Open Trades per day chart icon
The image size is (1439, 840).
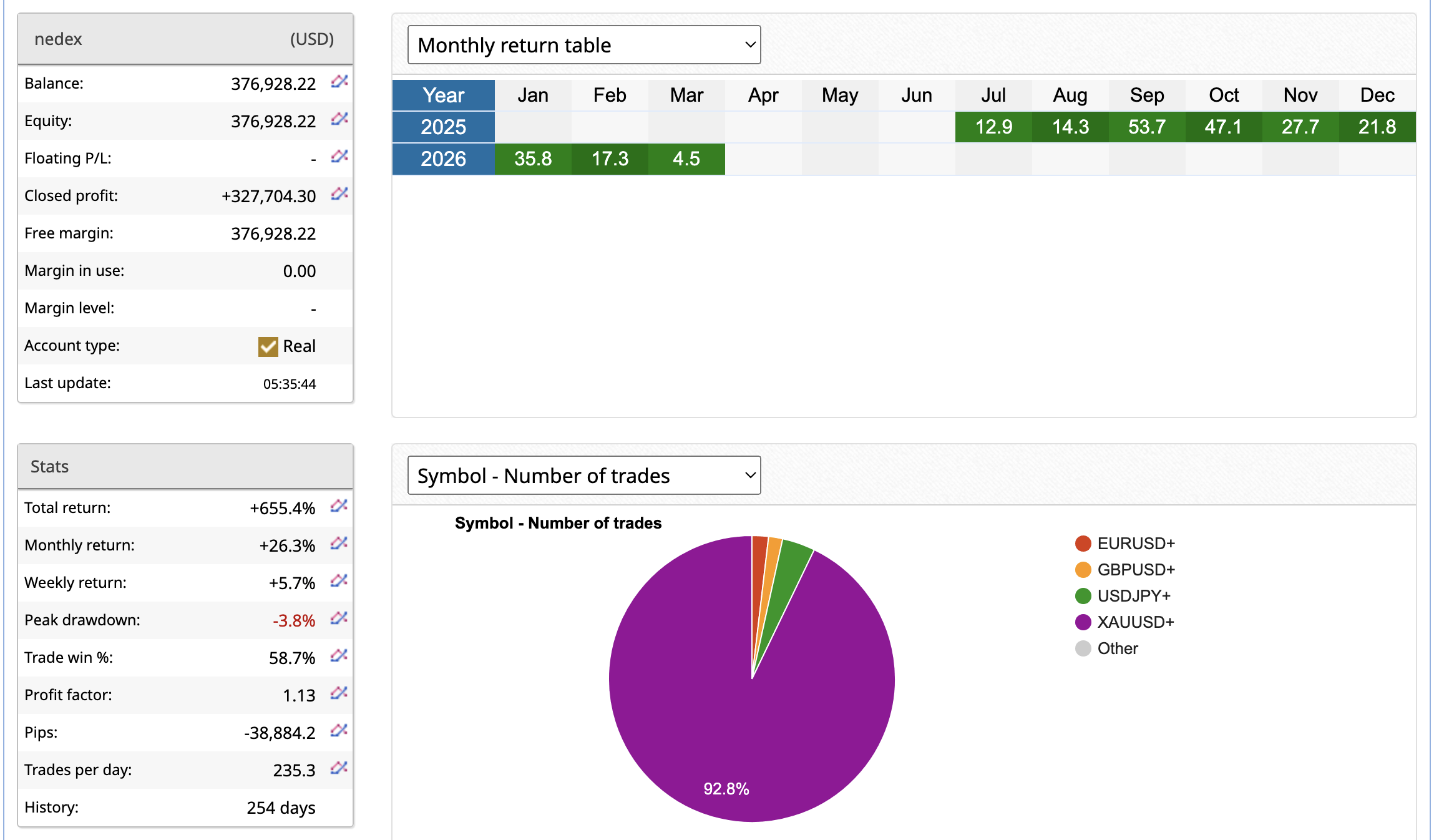(339, 768)
